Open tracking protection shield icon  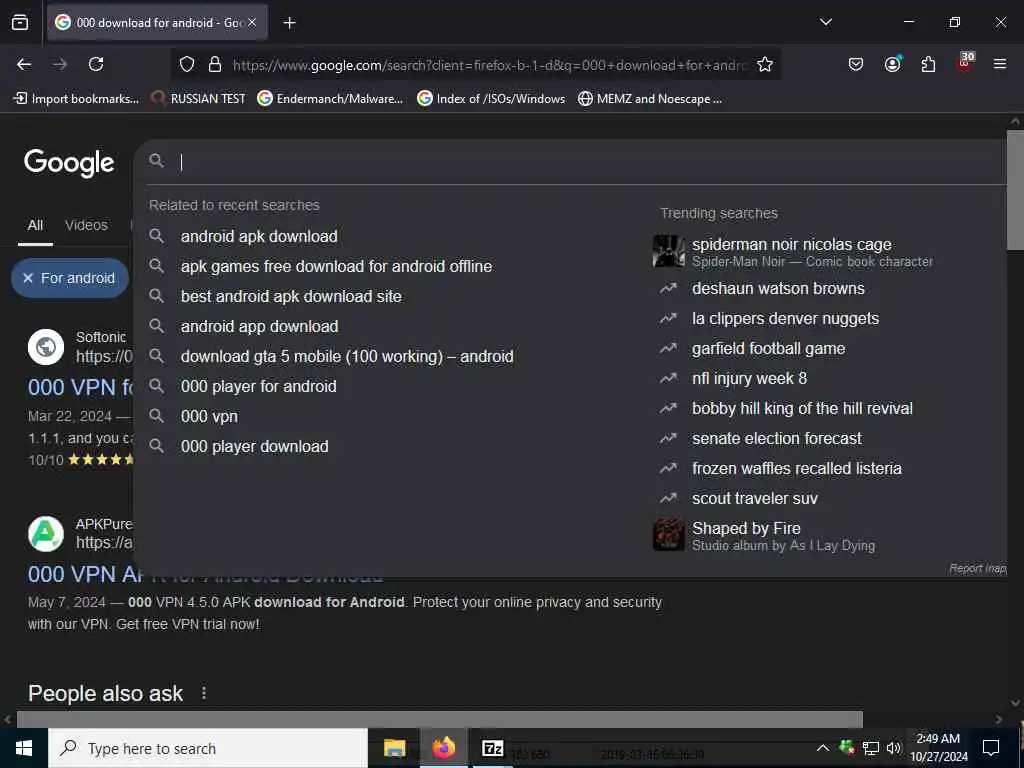(187, 64)
